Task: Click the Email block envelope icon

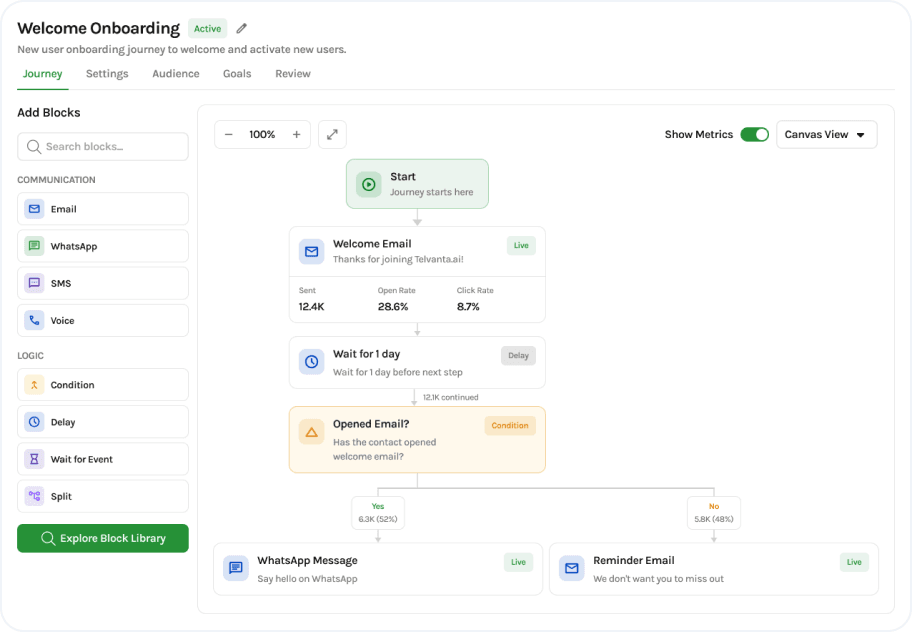Action: click(34, 209)
